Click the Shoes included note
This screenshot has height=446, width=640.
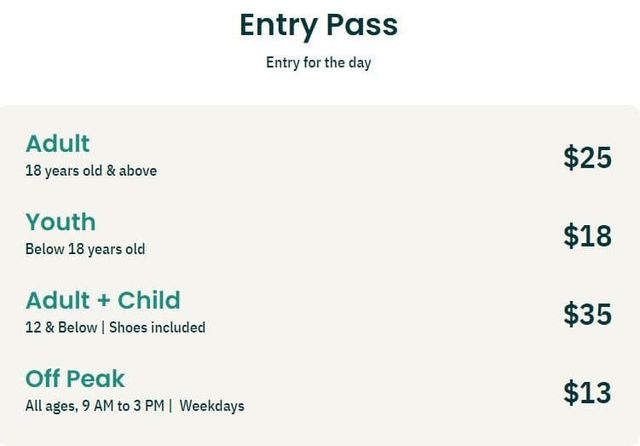click(x=157, y=328)
